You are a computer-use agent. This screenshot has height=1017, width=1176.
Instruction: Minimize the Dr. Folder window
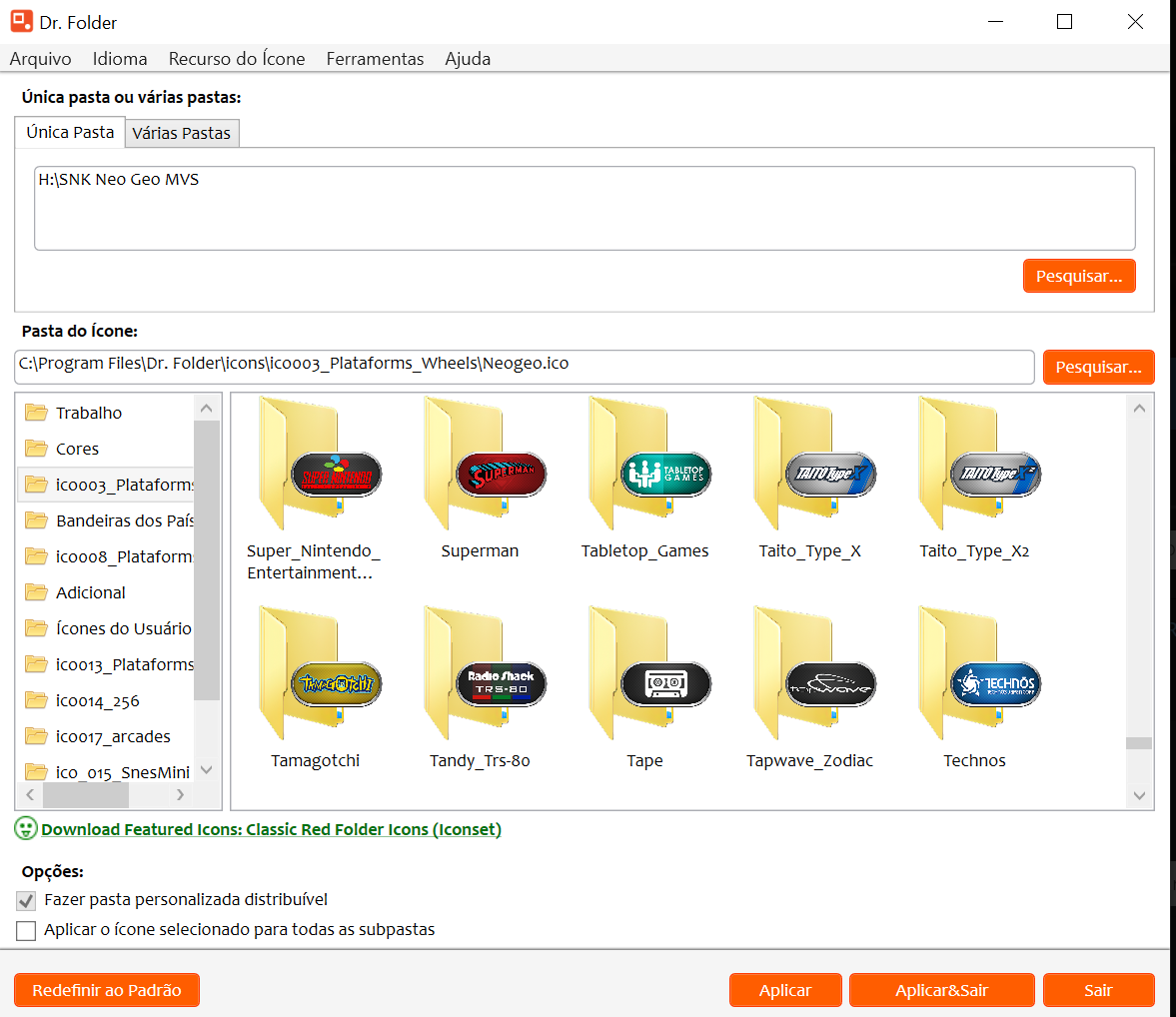(996, 22)
